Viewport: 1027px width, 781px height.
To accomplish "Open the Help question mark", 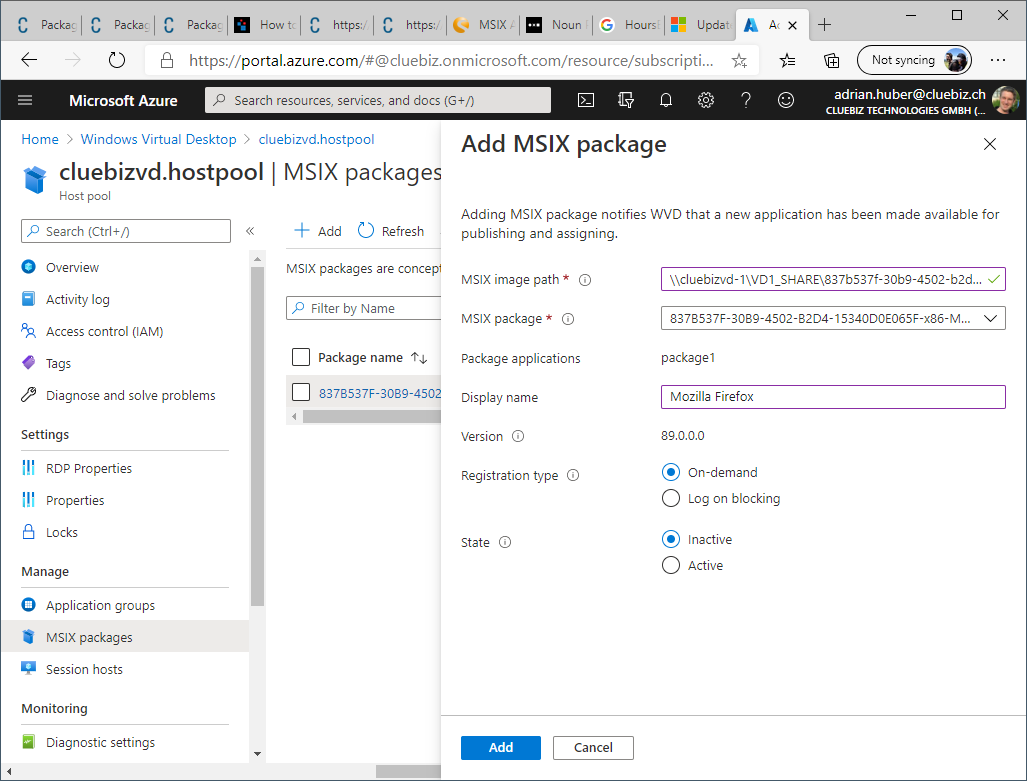I will click(x=745, y=100).
